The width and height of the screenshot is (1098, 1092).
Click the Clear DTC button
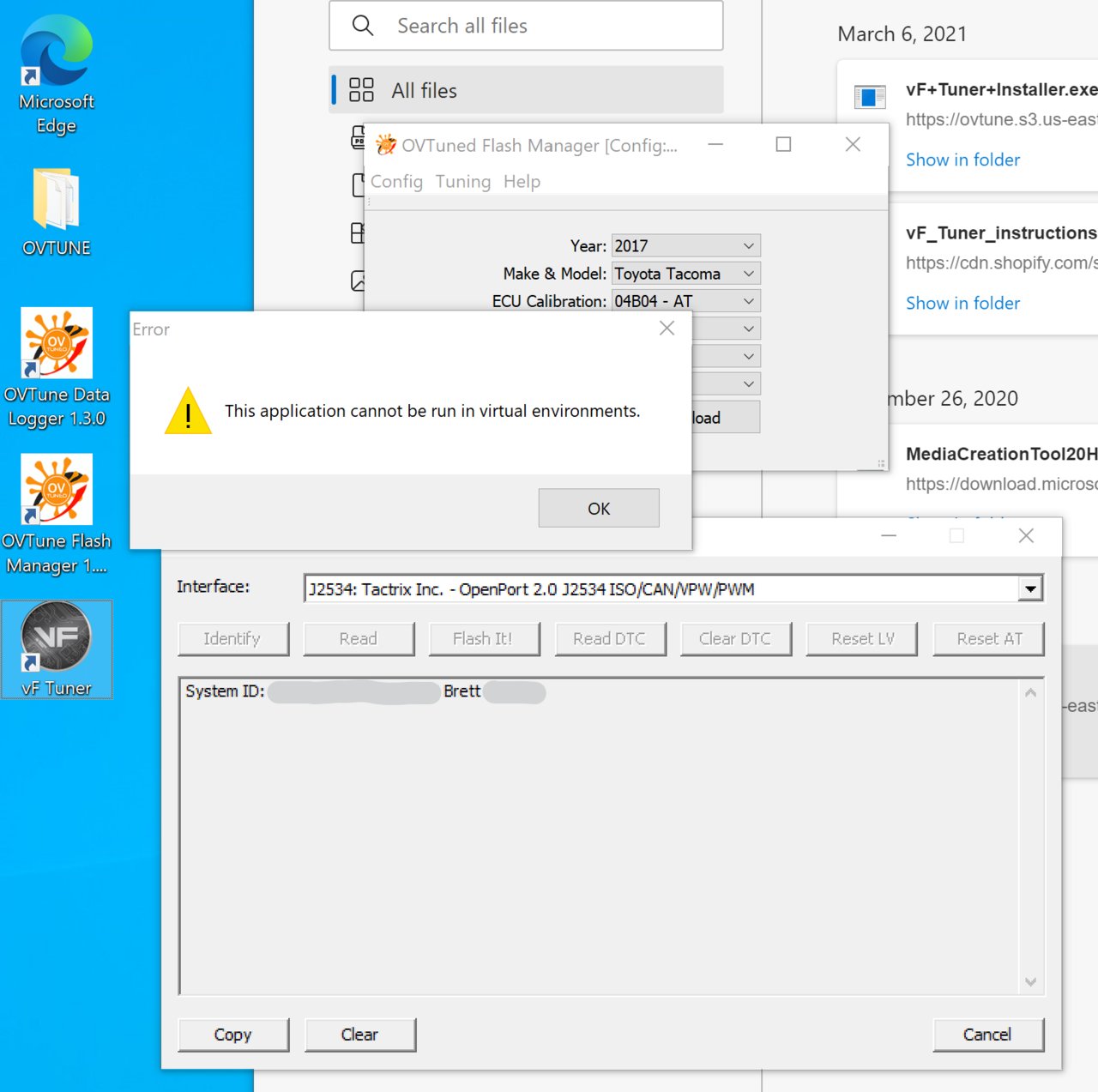(x=735, y=638)
